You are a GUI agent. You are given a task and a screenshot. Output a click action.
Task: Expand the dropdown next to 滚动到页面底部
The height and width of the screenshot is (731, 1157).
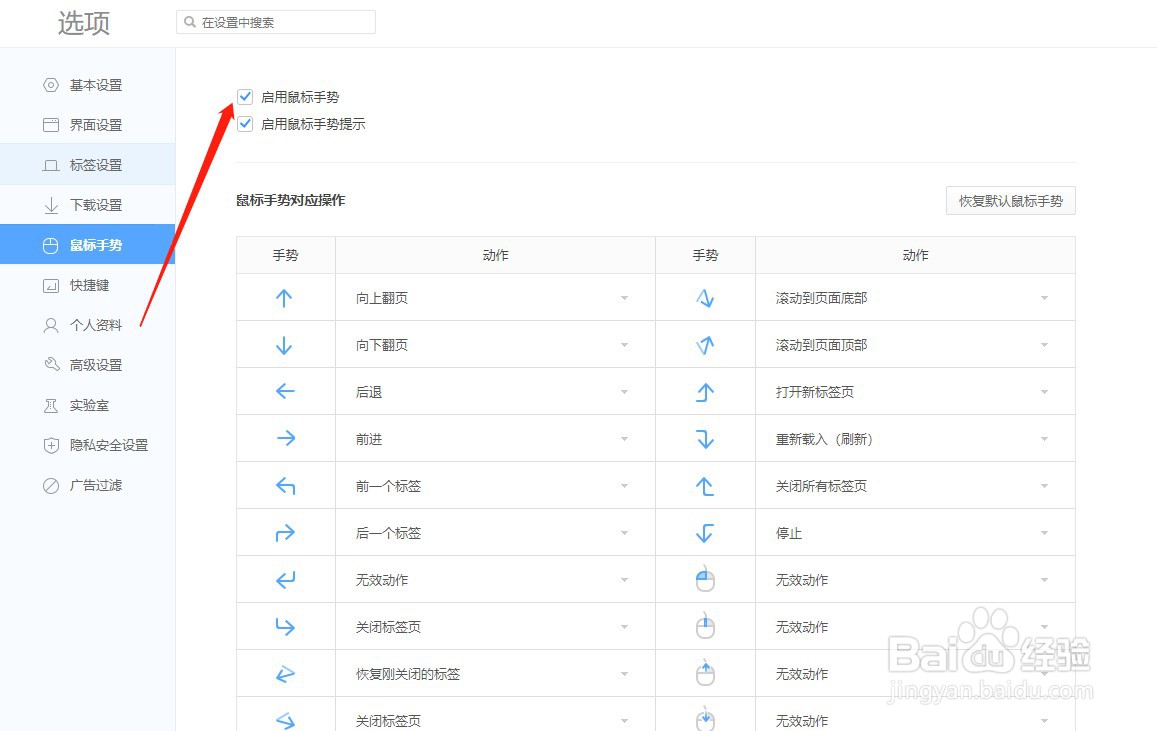[1044, 297]
